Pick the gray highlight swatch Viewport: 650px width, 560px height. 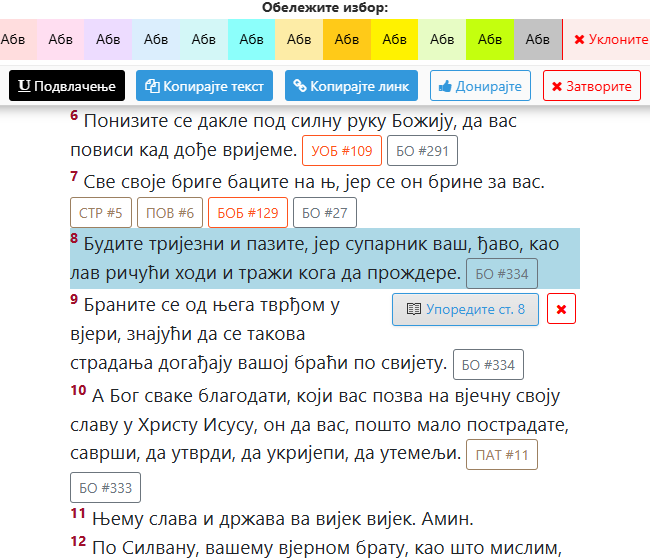point(538,39)
